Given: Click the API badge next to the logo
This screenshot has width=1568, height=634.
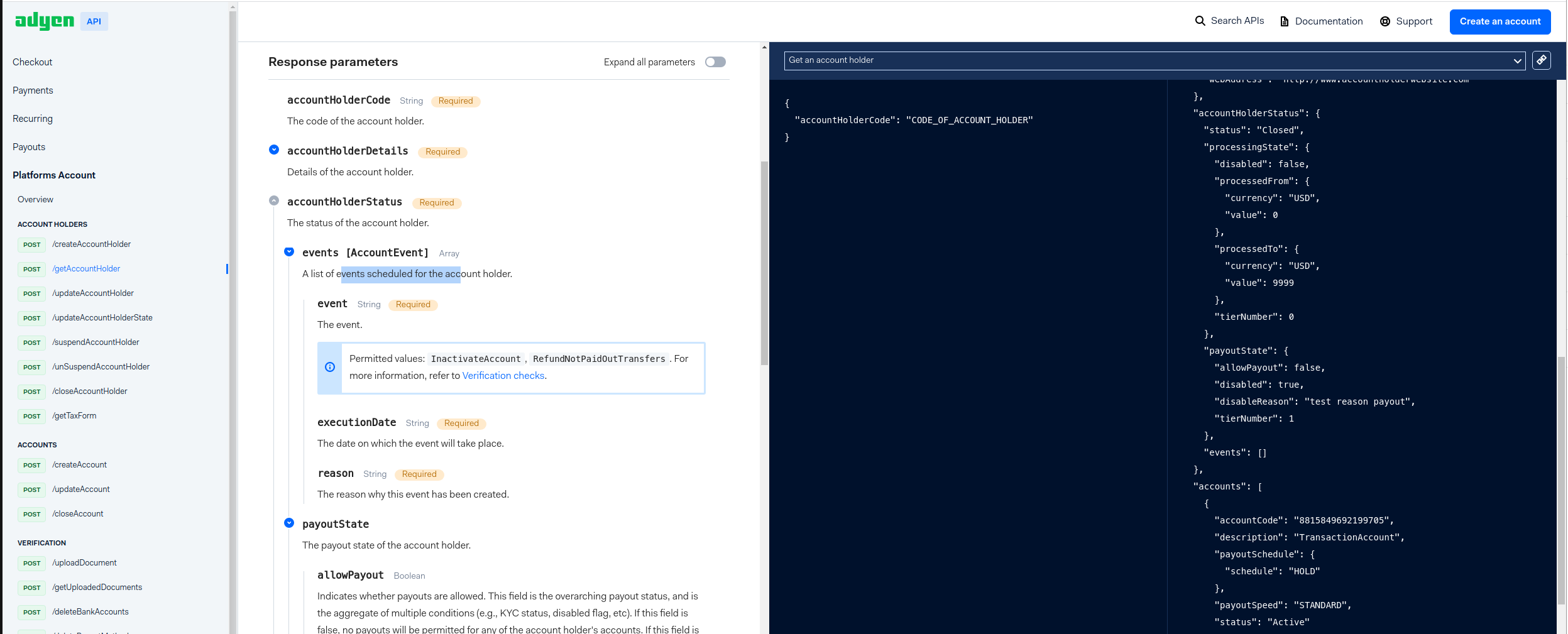Looking at the screenshot, I should coord(93,21).
